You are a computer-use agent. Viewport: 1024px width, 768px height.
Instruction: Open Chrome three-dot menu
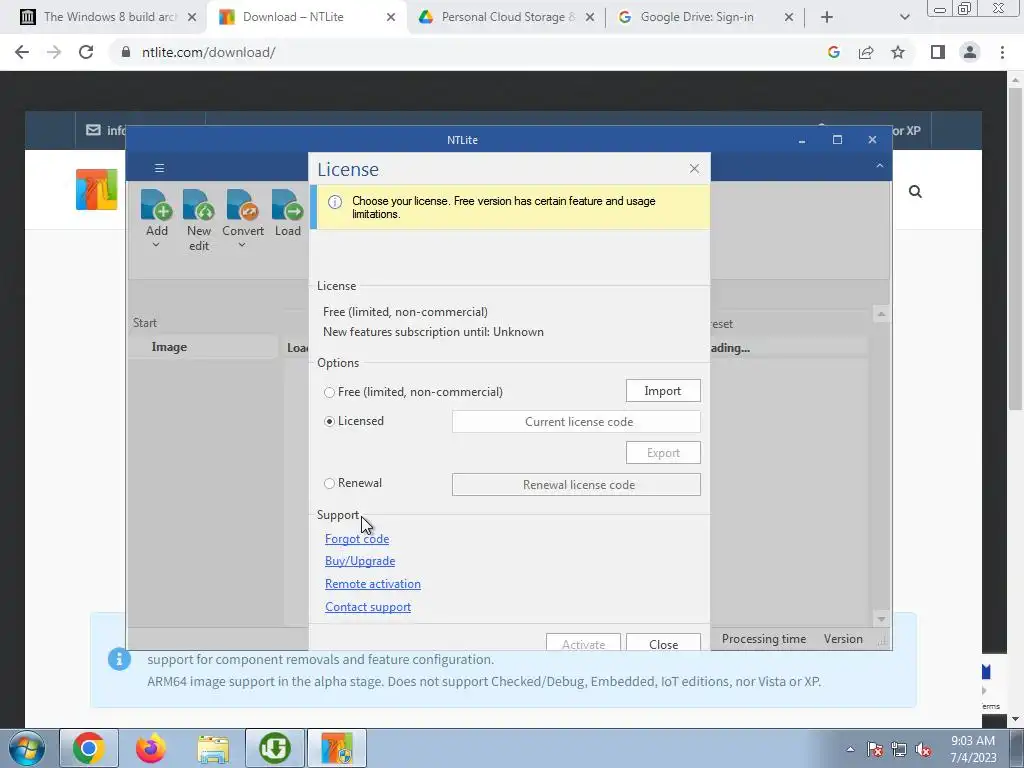pyautogui.click(x=1002, y=52)
